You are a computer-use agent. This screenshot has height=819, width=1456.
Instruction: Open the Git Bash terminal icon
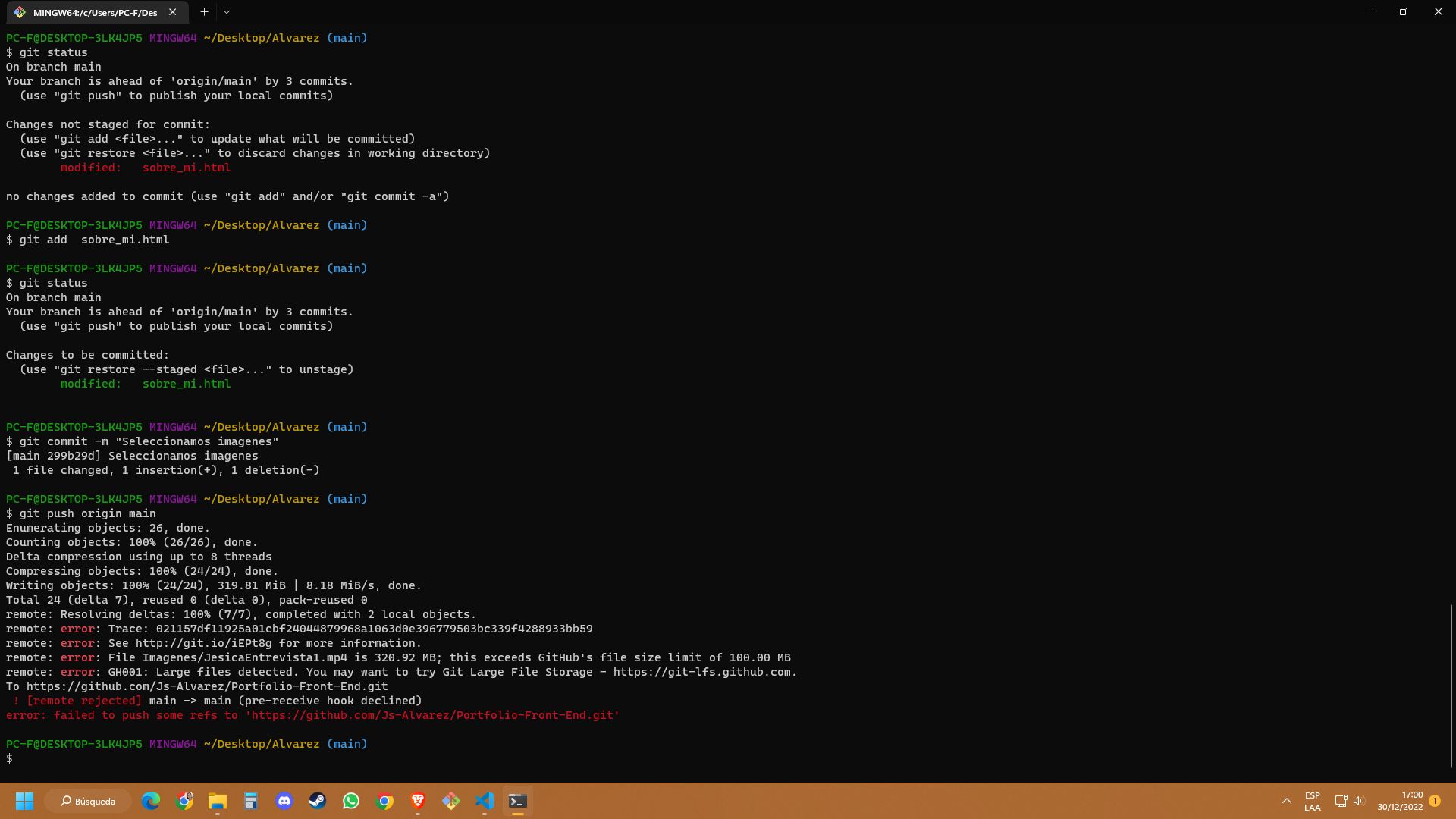tap(517, 800)
